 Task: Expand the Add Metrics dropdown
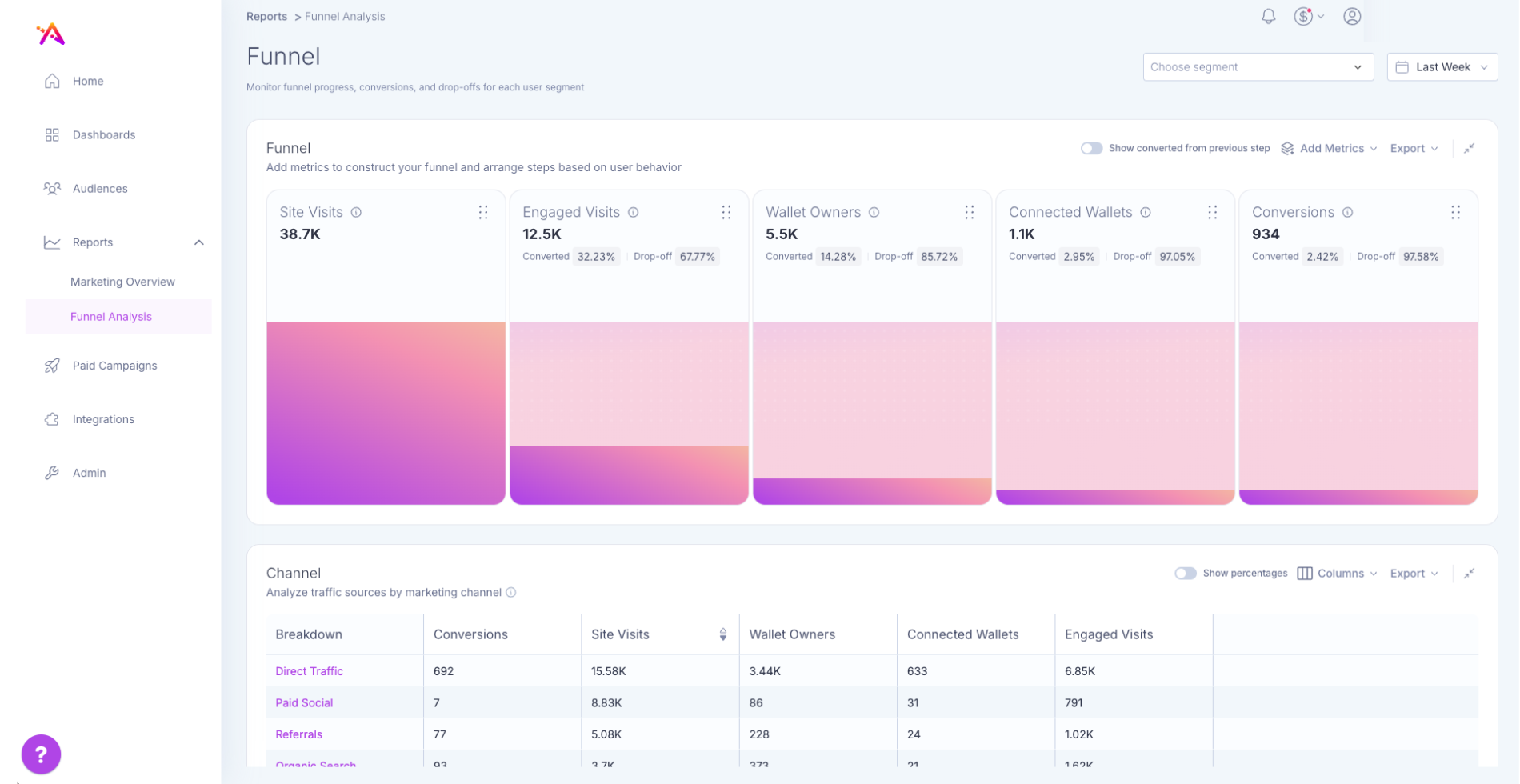tap(1330, 149)
